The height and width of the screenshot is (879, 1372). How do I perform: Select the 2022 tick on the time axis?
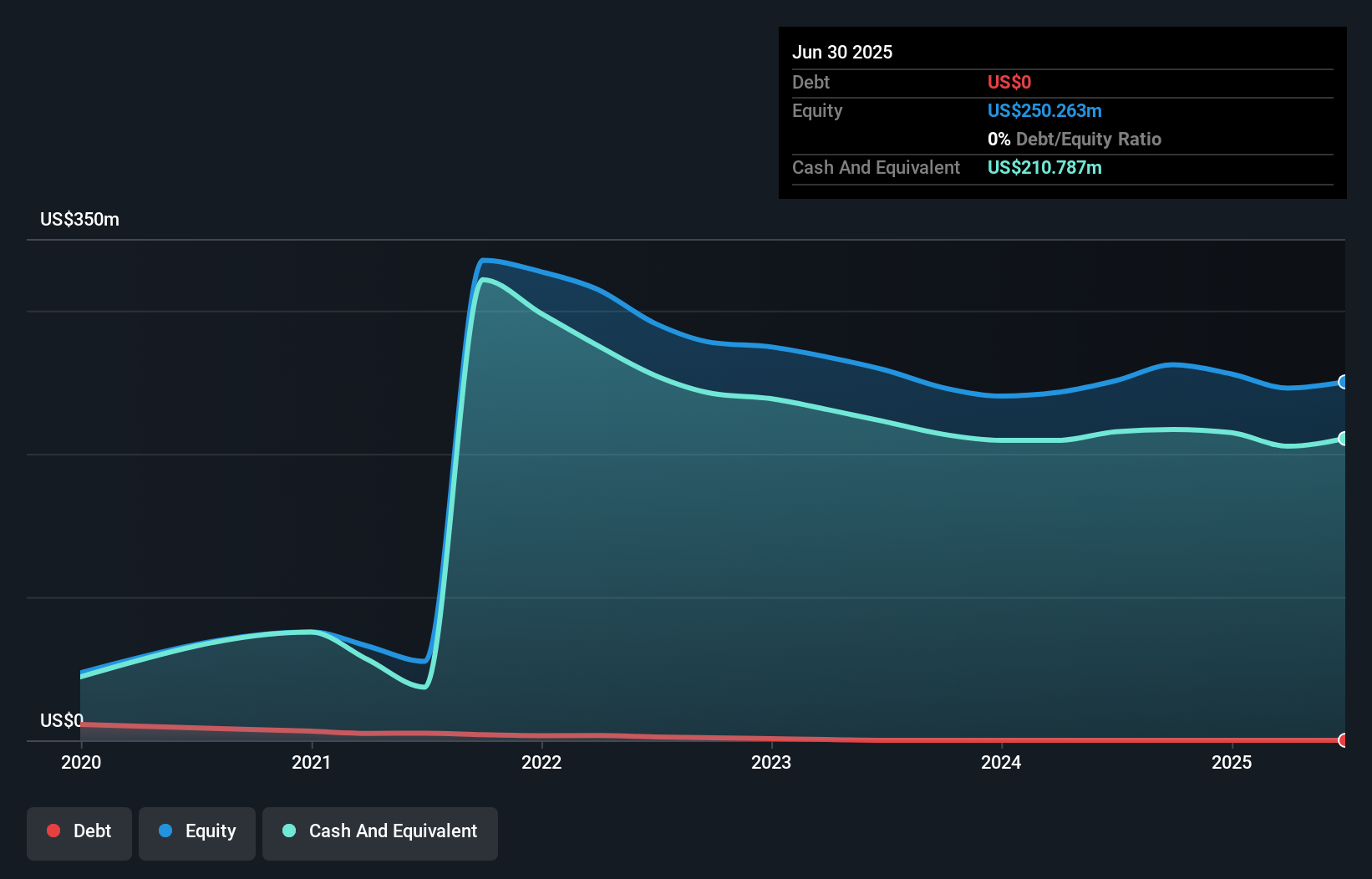541,762
